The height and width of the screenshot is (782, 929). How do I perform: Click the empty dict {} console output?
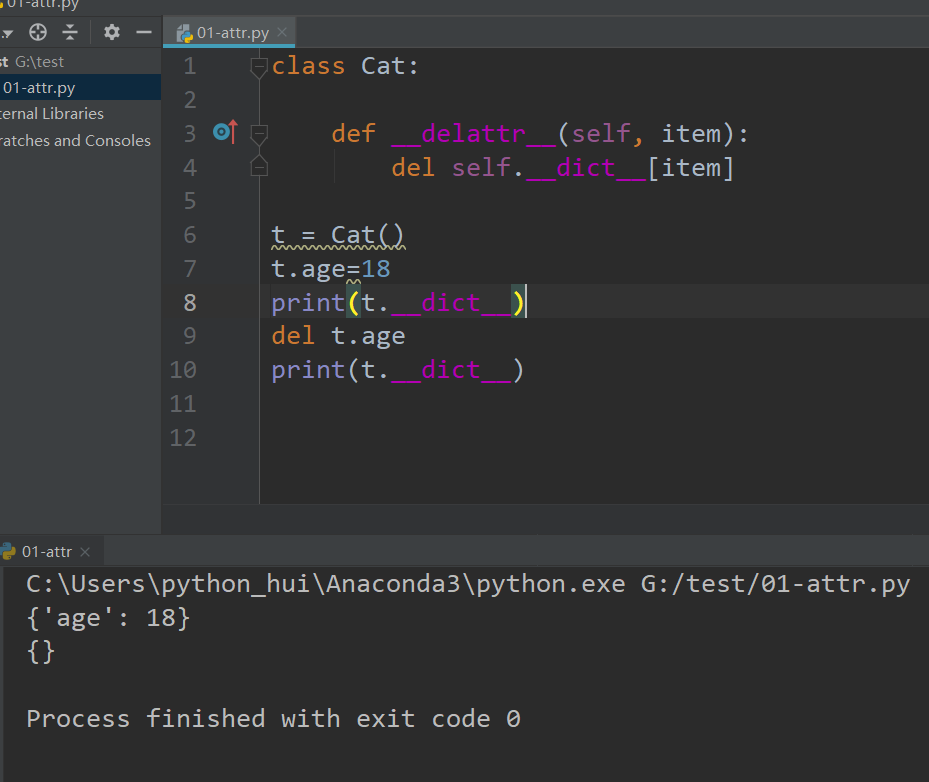pos(41,652)
